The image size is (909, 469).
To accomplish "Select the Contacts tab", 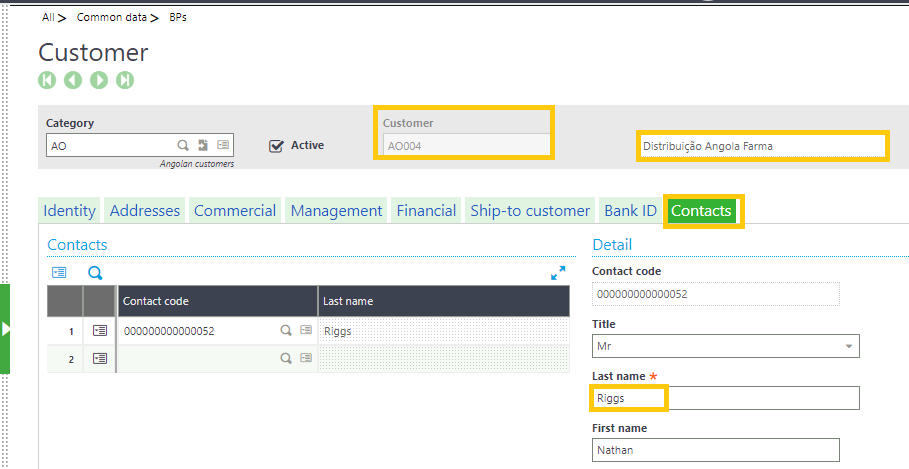I will (701, 210).
